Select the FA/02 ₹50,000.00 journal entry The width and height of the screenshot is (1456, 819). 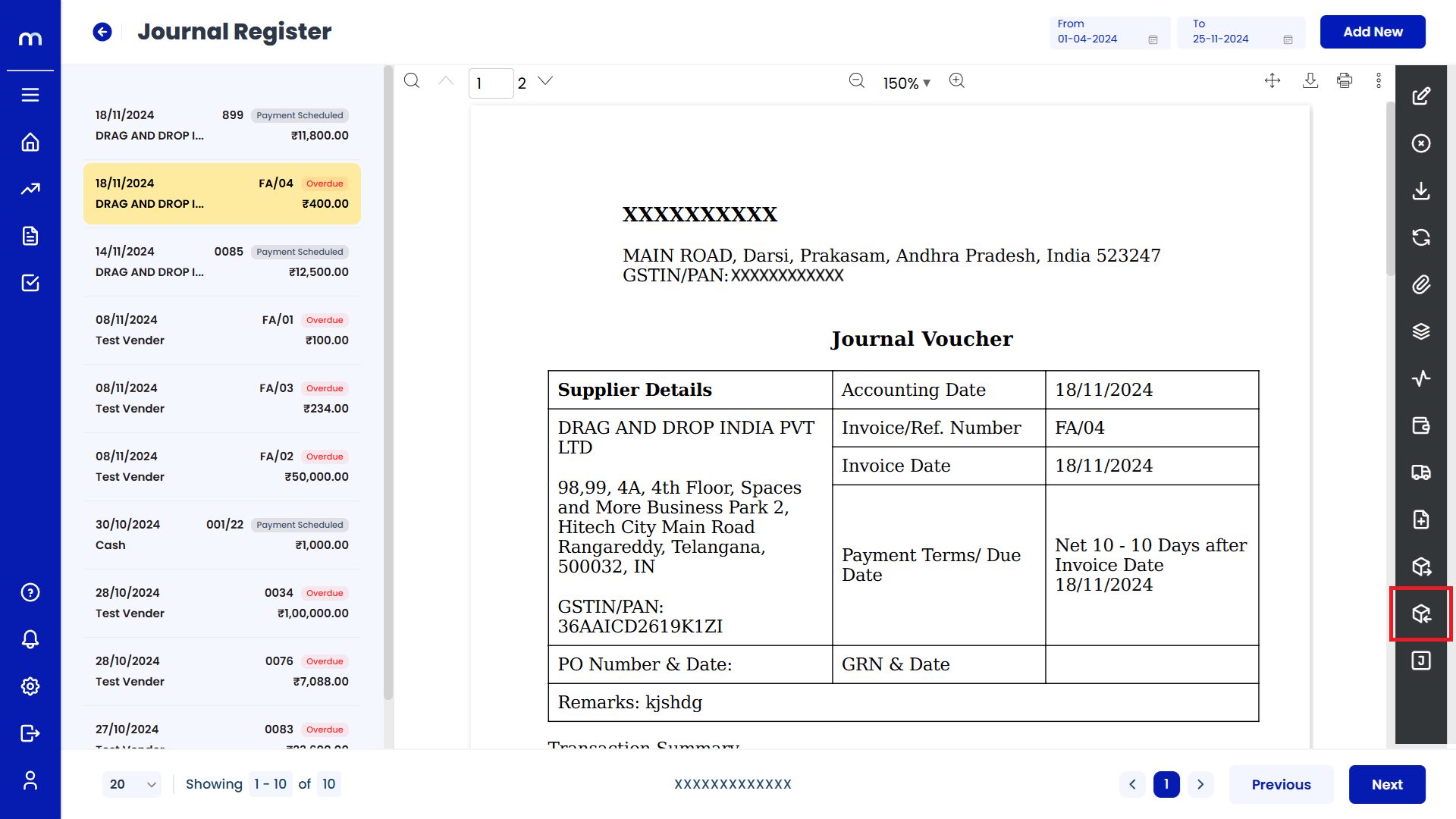(222, 466)
